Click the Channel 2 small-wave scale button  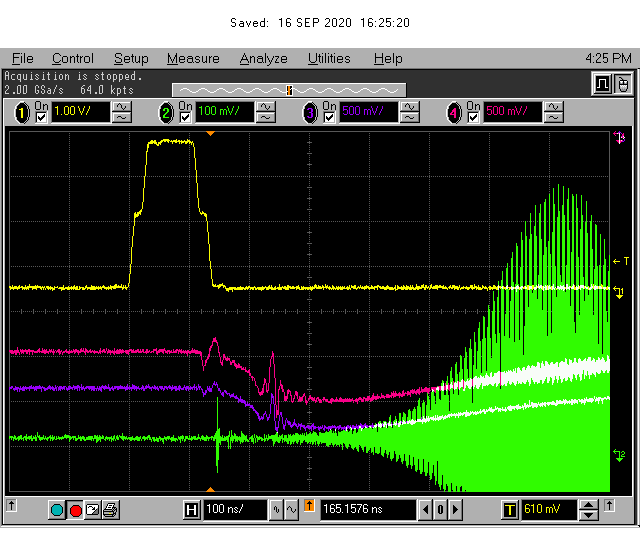point(266,118)
